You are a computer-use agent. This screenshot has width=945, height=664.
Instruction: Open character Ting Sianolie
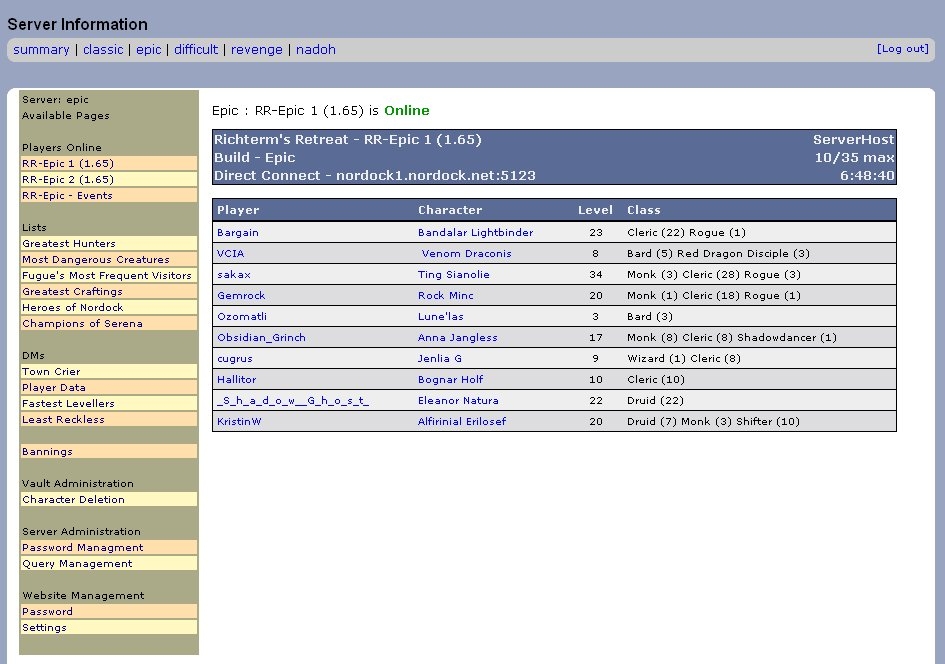(x=453, y=275)
